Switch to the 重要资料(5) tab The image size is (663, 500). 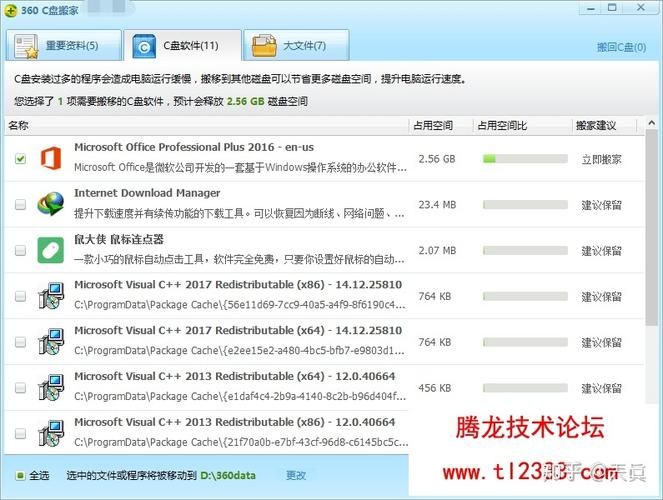tap(64, 46)
